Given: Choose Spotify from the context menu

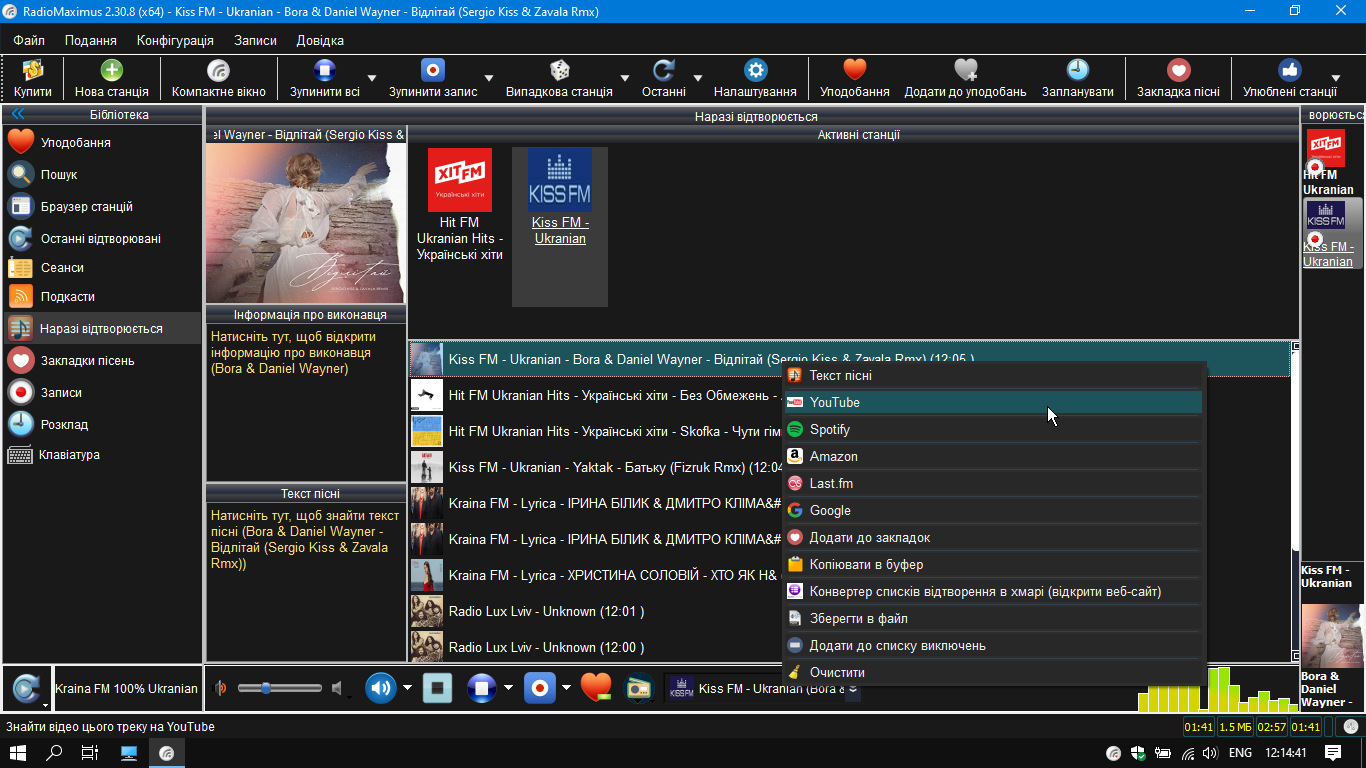Looking at the screenshot, I should [x=994, y=429].
